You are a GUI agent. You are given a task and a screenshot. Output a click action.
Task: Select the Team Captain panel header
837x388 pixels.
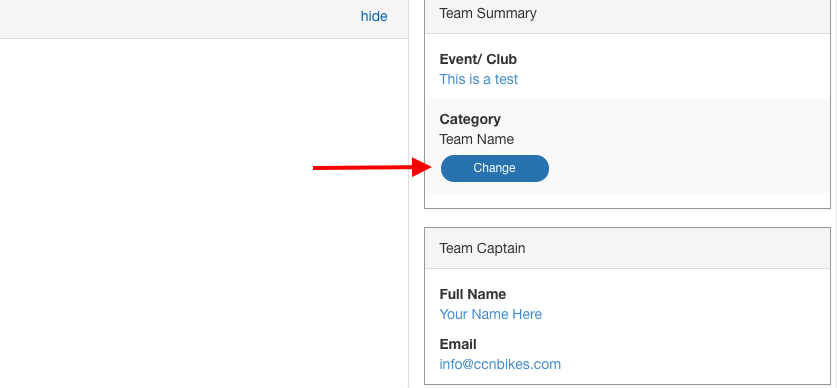coord(627,248)
